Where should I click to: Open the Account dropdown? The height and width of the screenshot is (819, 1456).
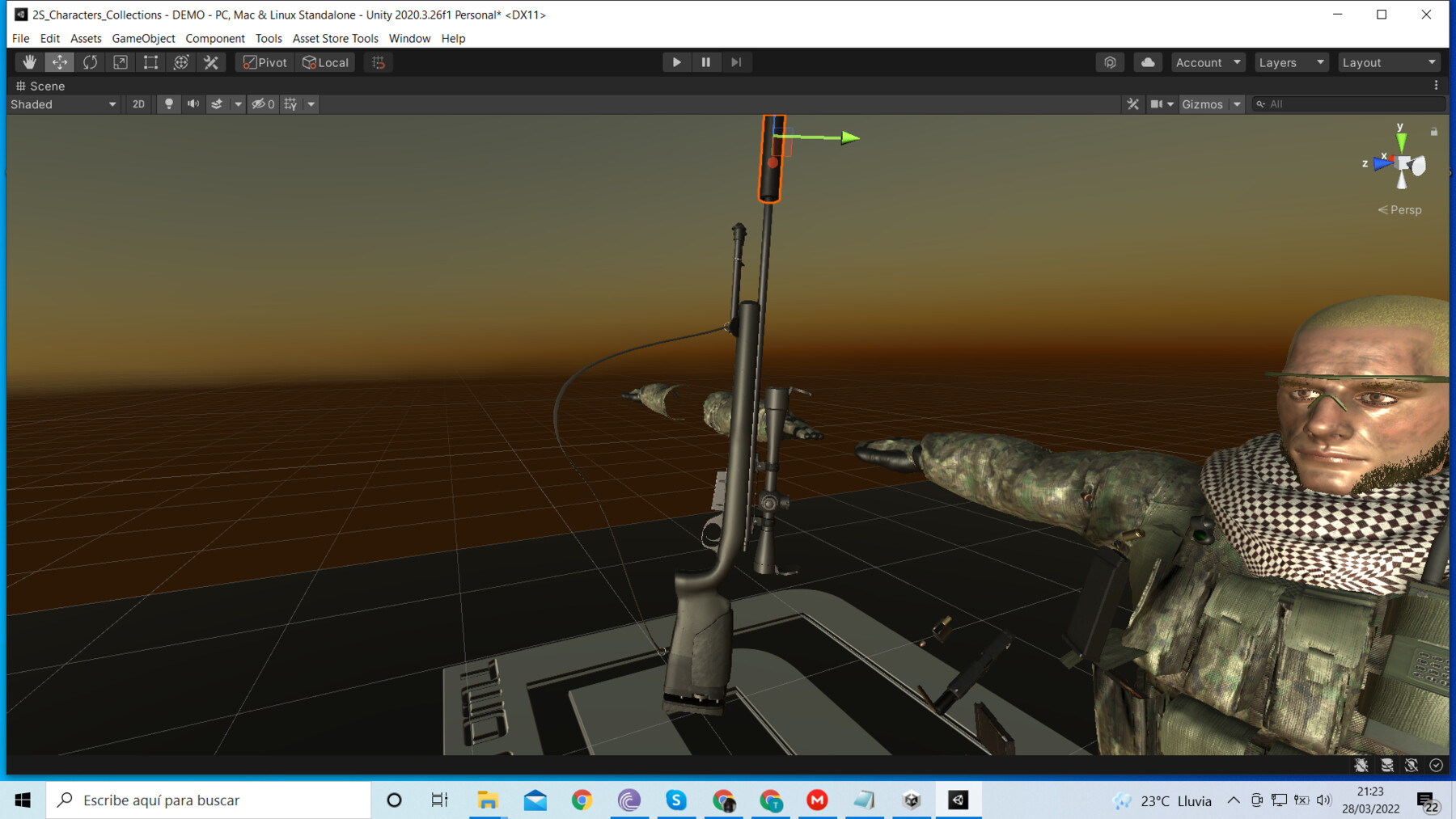click(x=1208, y=62)
